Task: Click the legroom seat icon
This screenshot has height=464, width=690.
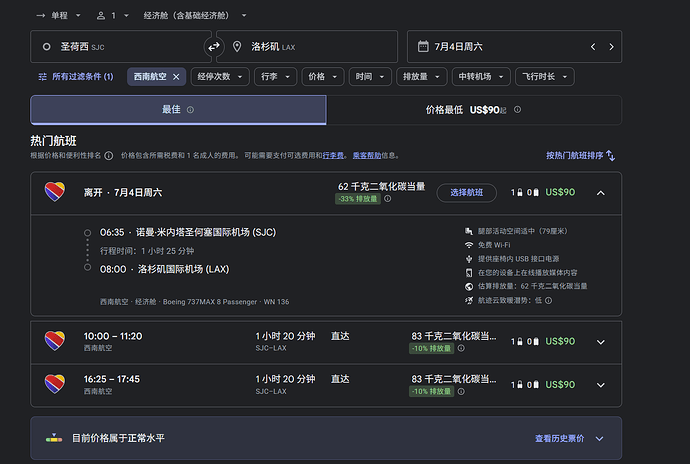Action: click(469, 231)
